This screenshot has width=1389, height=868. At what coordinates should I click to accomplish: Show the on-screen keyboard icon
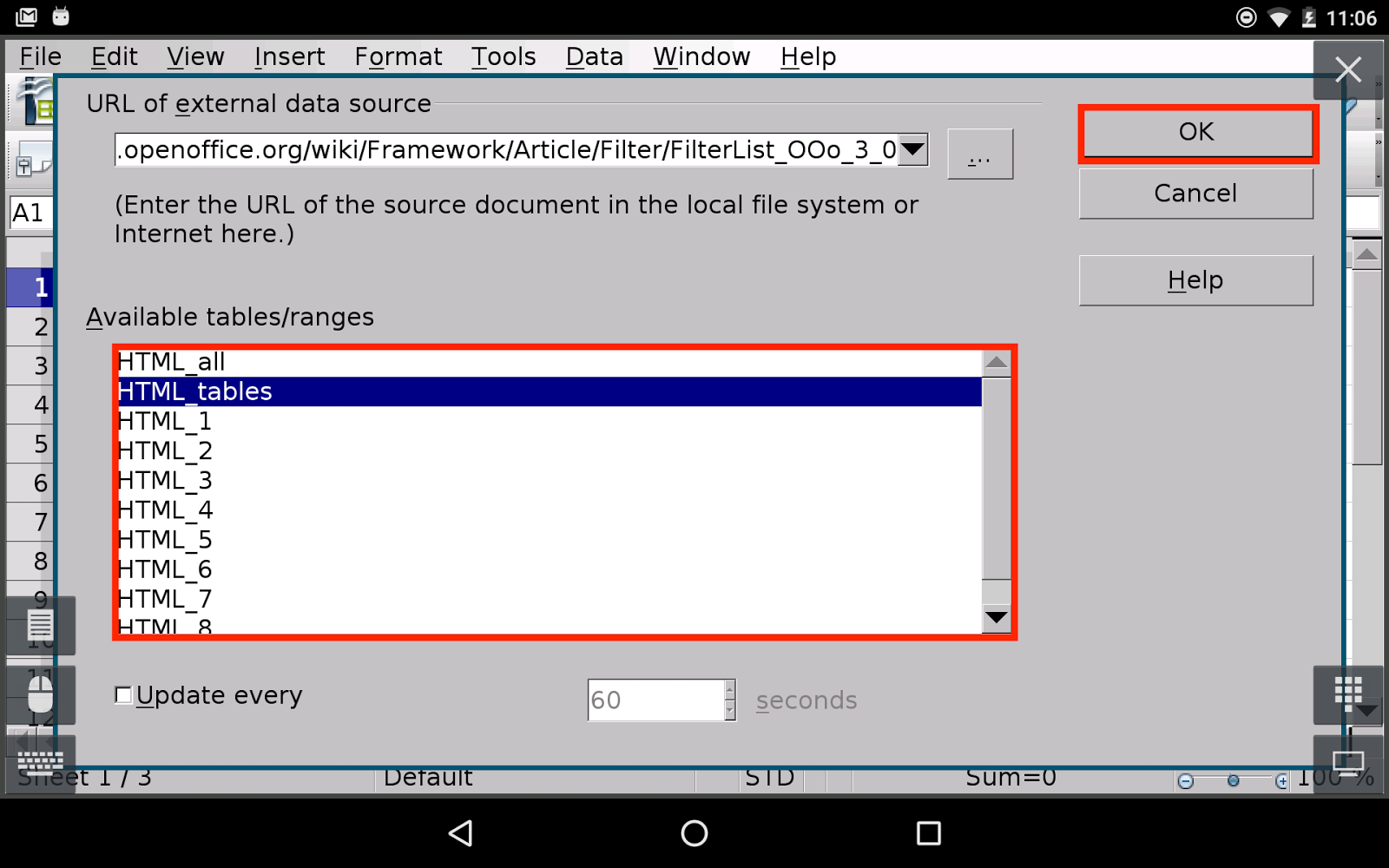point(40,761)
